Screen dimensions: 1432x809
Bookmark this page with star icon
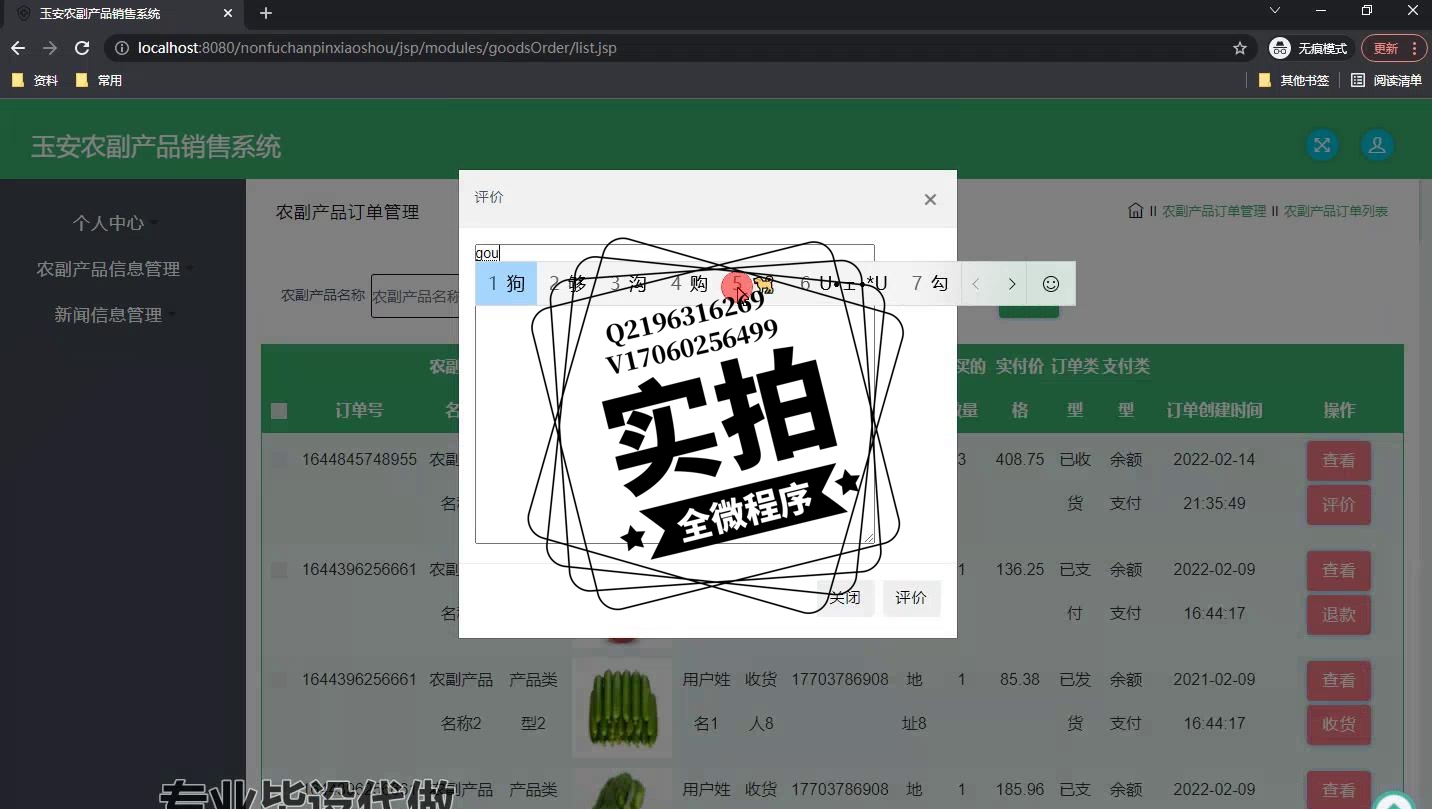tap(1240, 48)
